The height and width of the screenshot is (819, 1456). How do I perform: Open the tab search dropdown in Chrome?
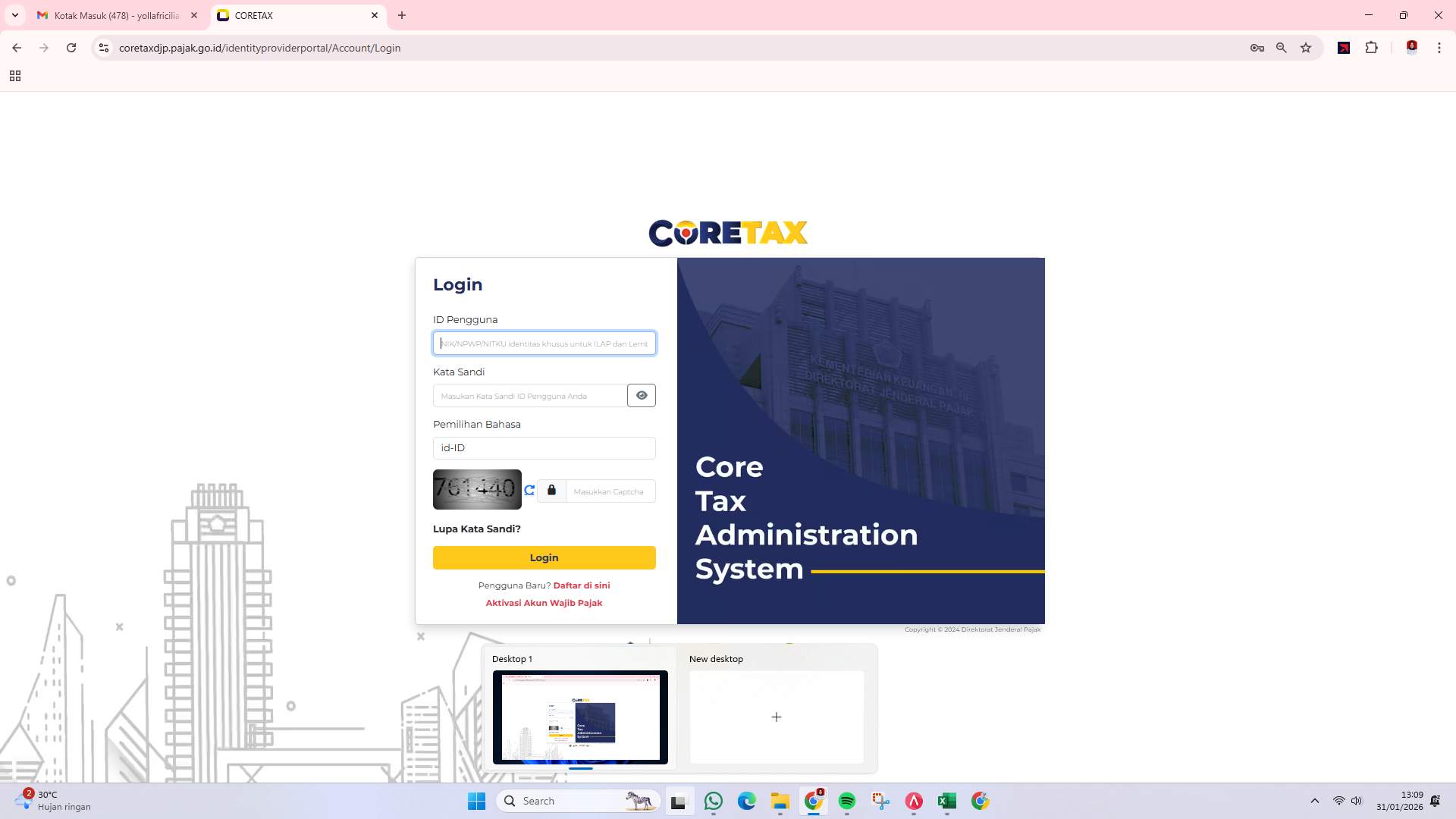coord(15,15)
